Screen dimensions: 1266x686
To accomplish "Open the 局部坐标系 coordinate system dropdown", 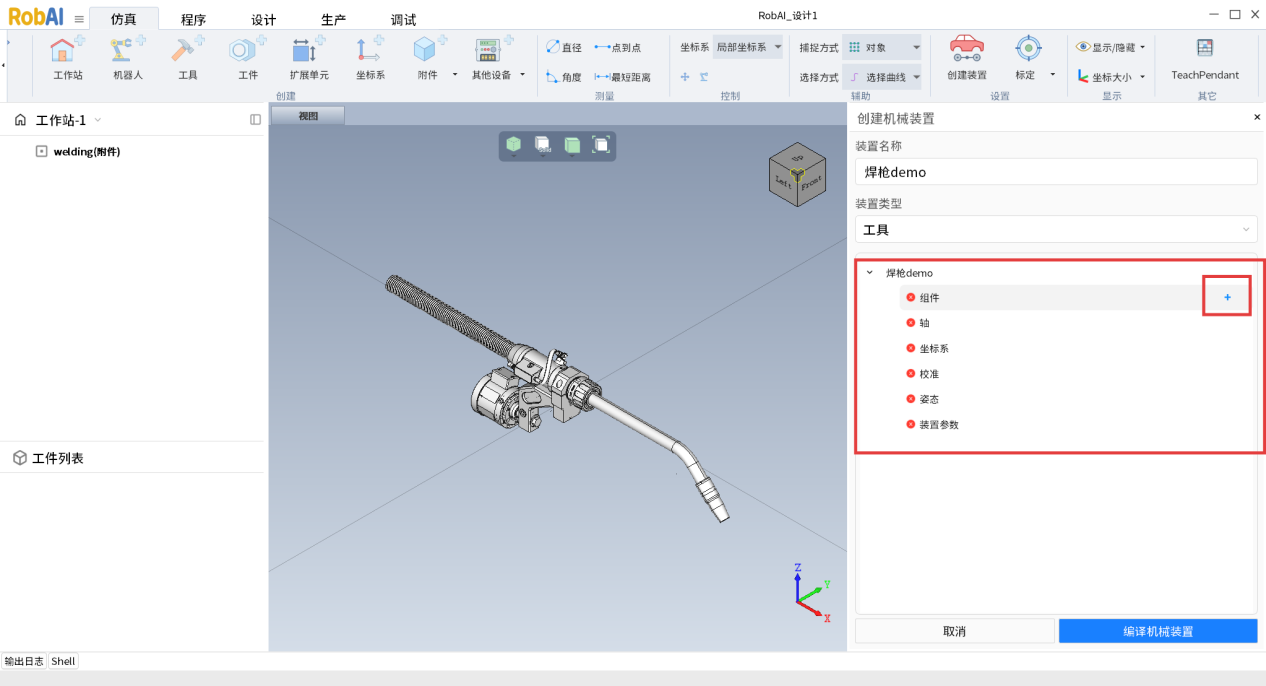I will pyautogui.click(x=748, y=47).
